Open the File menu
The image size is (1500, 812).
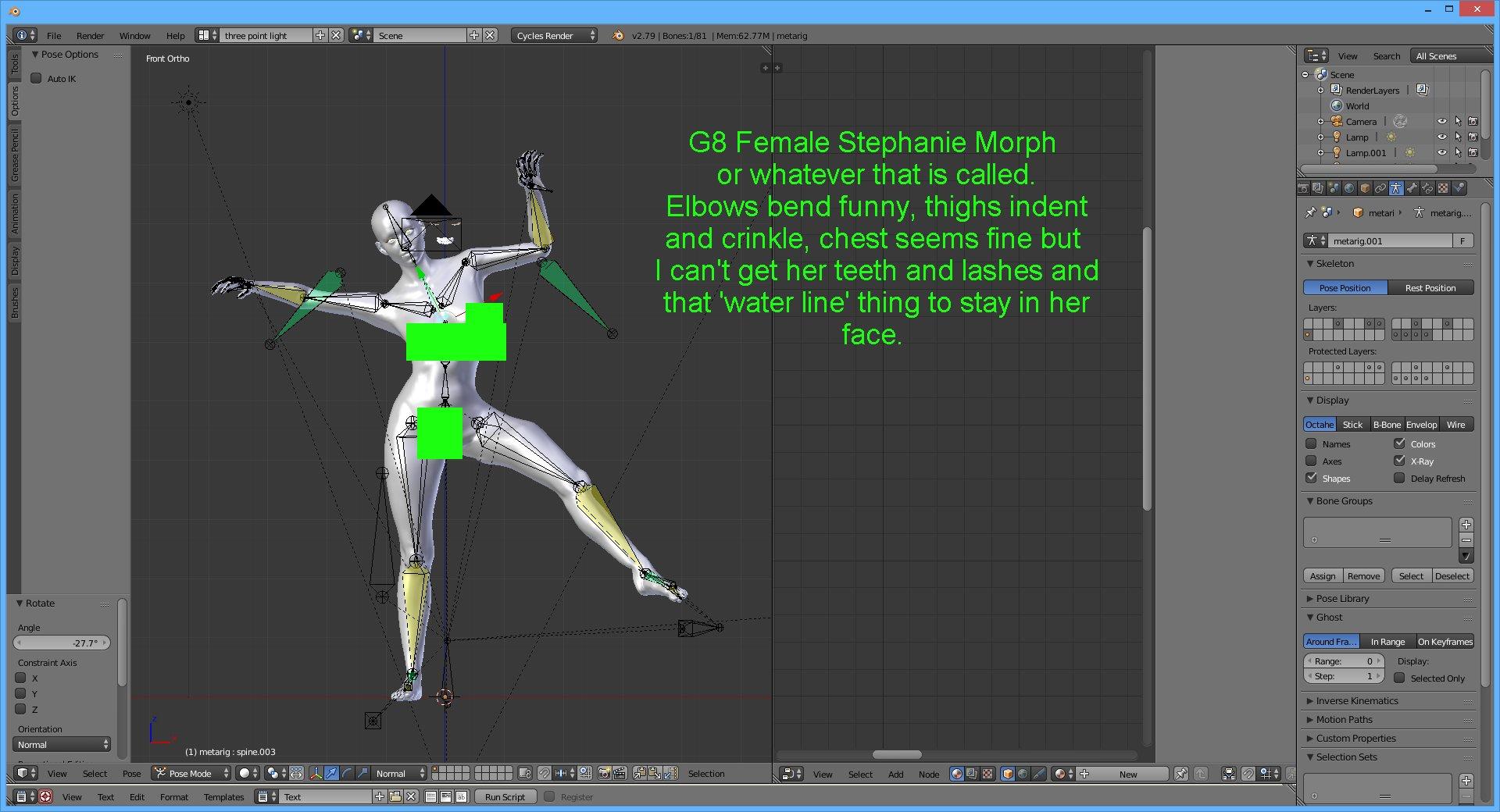point(54,35)
